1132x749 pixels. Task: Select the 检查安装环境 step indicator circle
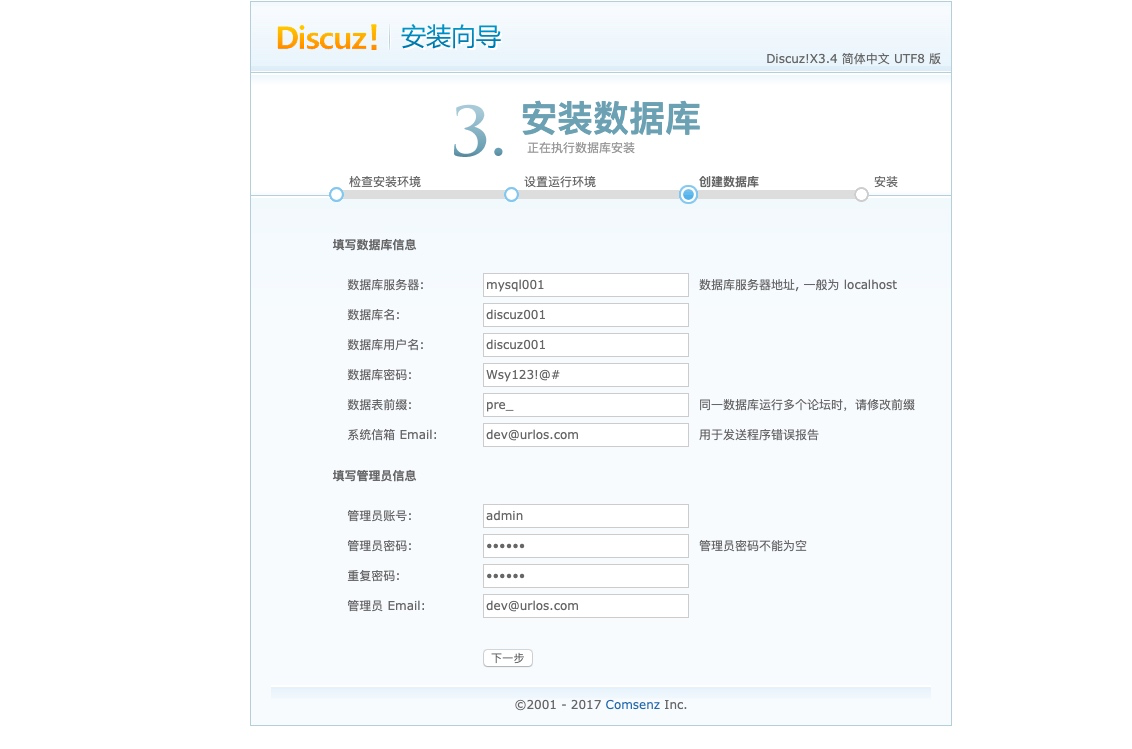(x=336, y=194)
